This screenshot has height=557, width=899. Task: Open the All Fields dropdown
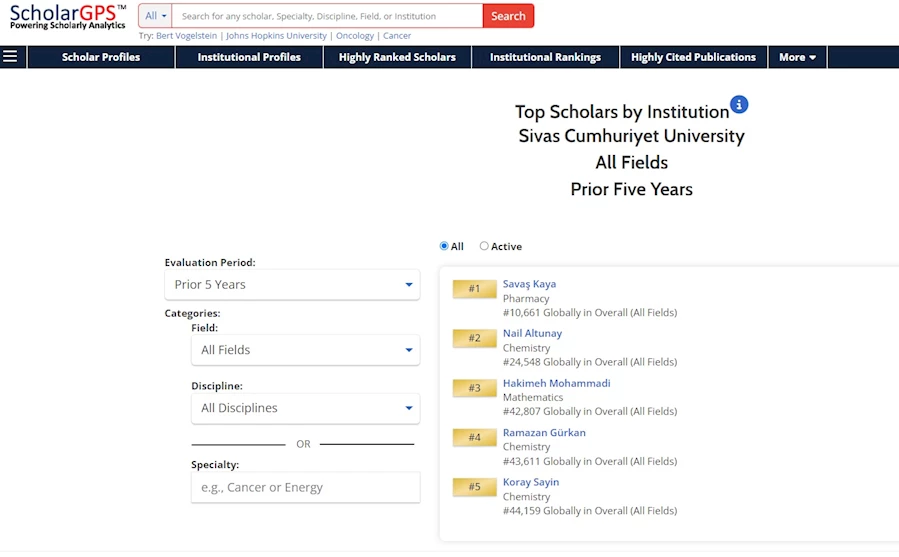tap(305, 350)
